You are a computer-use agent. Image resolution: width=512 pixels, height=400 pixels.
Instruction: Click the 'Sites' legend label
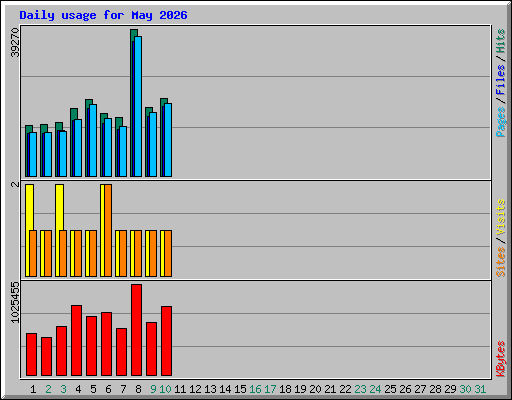[x=501, y=262]
